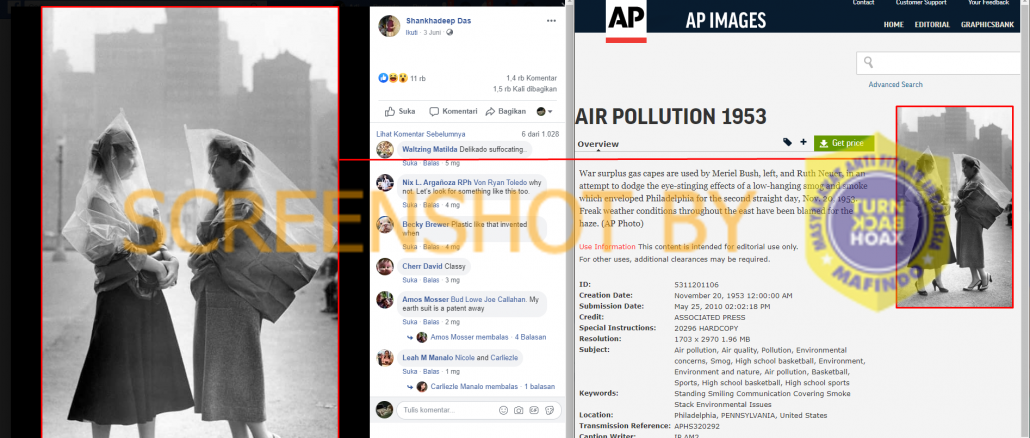This screenshot has width=1030, height=438.
Task: Open tagged name Carliezle in Leah's comment
Action: tap(503, 358)
